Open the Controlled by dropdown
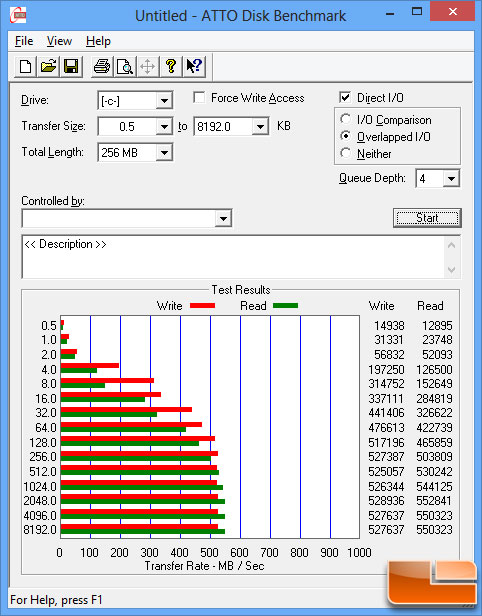The height and width of the screenshot is (616, 482). 223,218
